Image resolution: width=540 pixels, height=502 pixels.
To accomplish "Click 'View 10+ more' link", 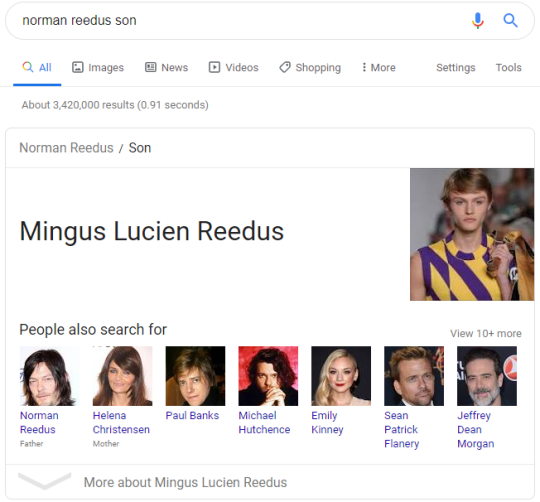I will click(x=486, y=333).
